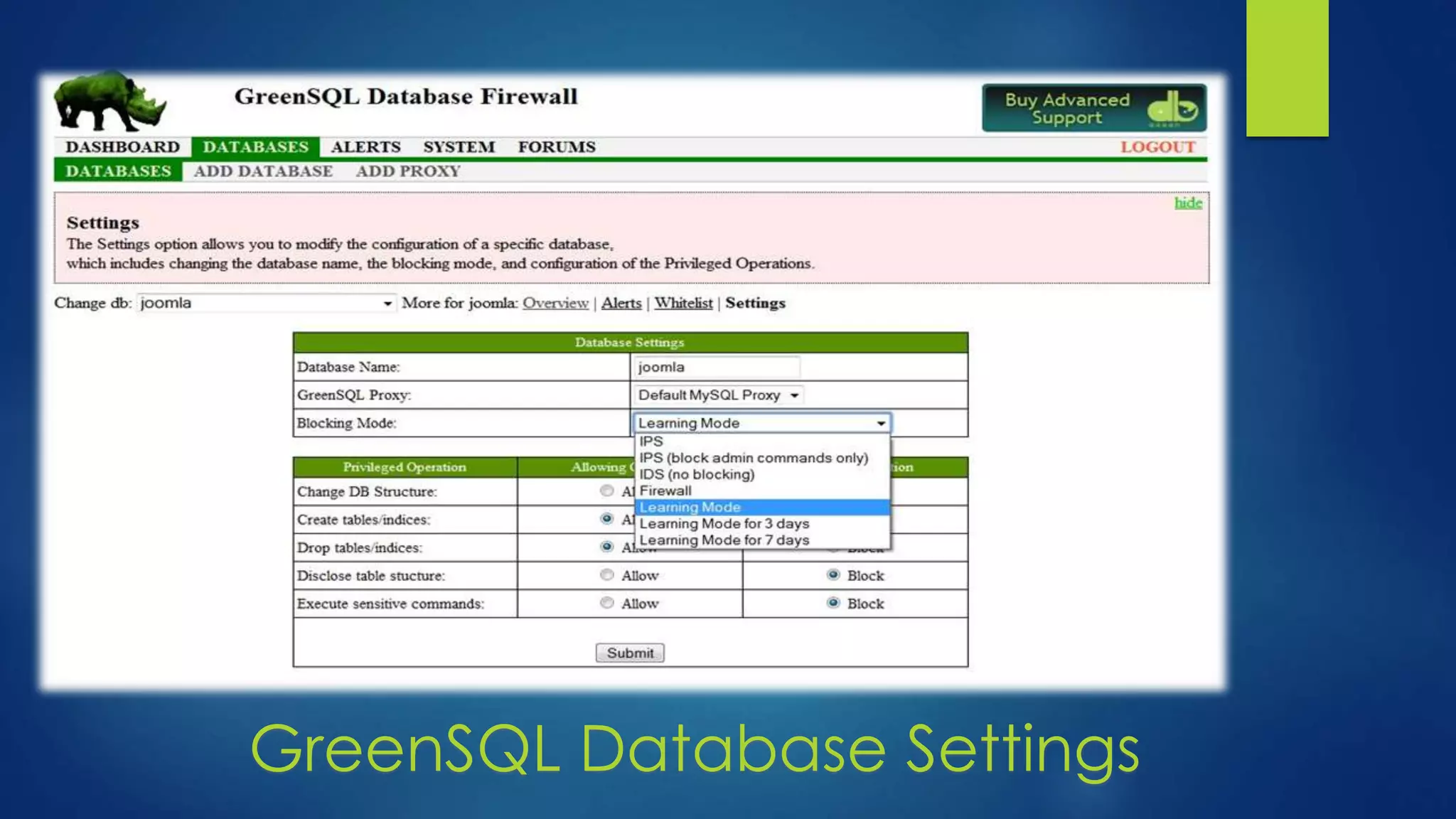Click the Database Name input field

(x=716, y=367)
